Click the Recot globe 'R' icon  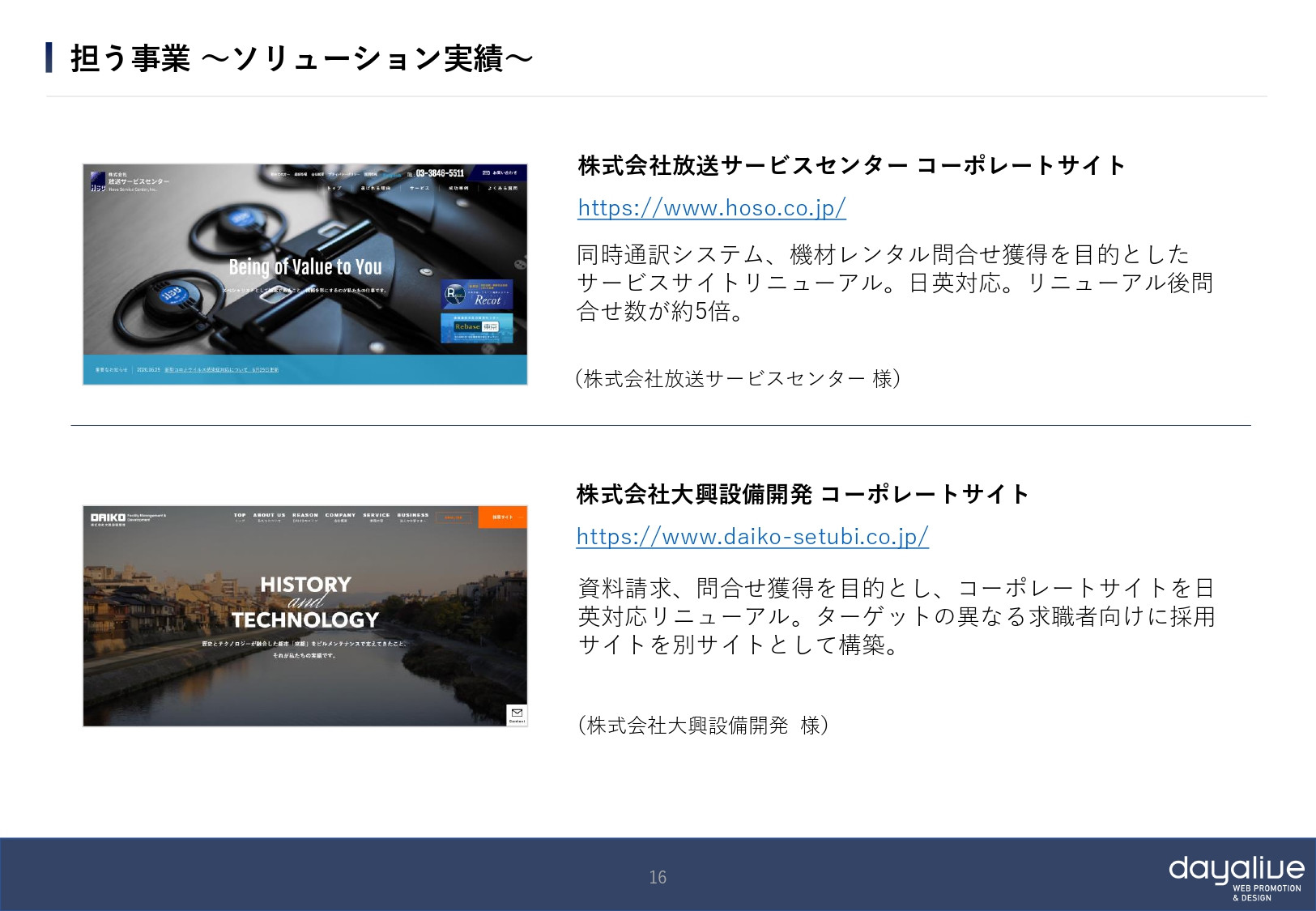[x=455, y=296]
